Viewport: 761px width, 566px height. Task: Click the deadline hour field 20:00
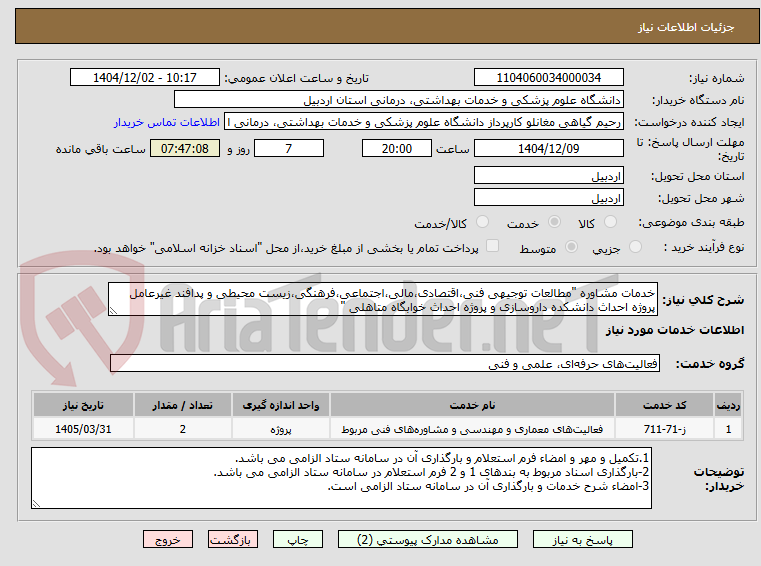[397, 149]
